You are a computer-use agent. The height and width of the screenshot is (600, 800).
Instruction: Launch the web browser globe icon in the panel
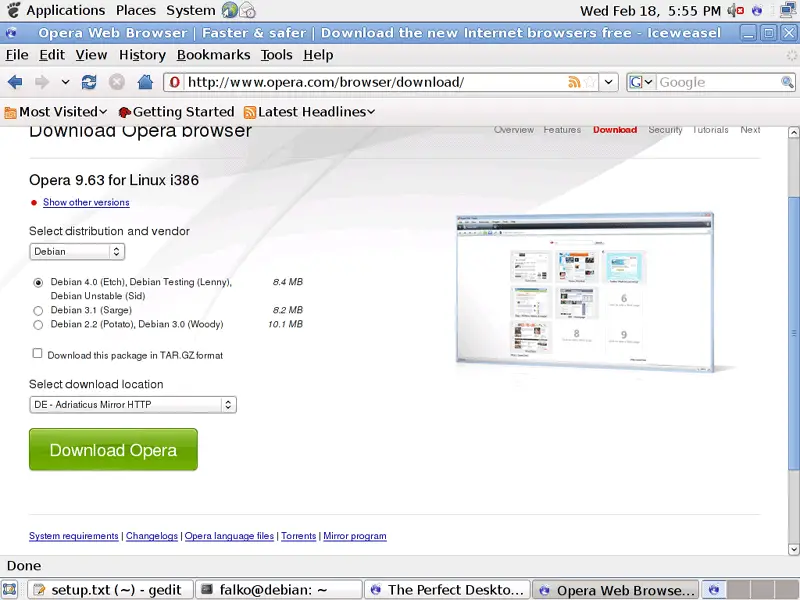tap(230, 10)
